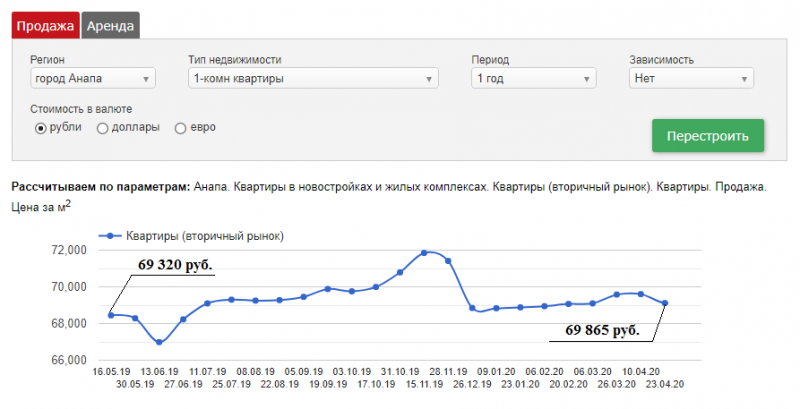The height and width of the screenshot is (409, 800).
Task: Click the first chart point at 16.05.19
Action: point(111,315)
